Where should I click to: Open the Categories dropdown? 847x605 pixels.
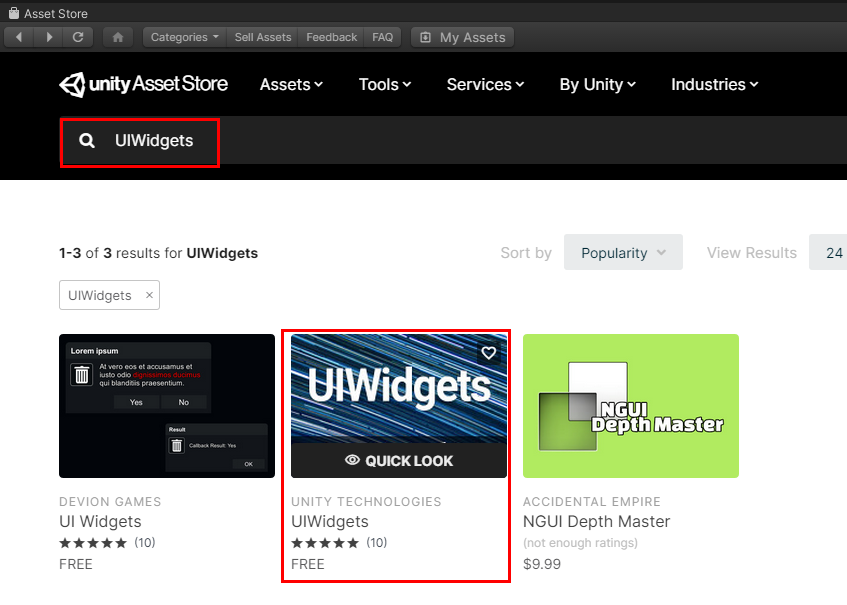[x=183, y=36]
